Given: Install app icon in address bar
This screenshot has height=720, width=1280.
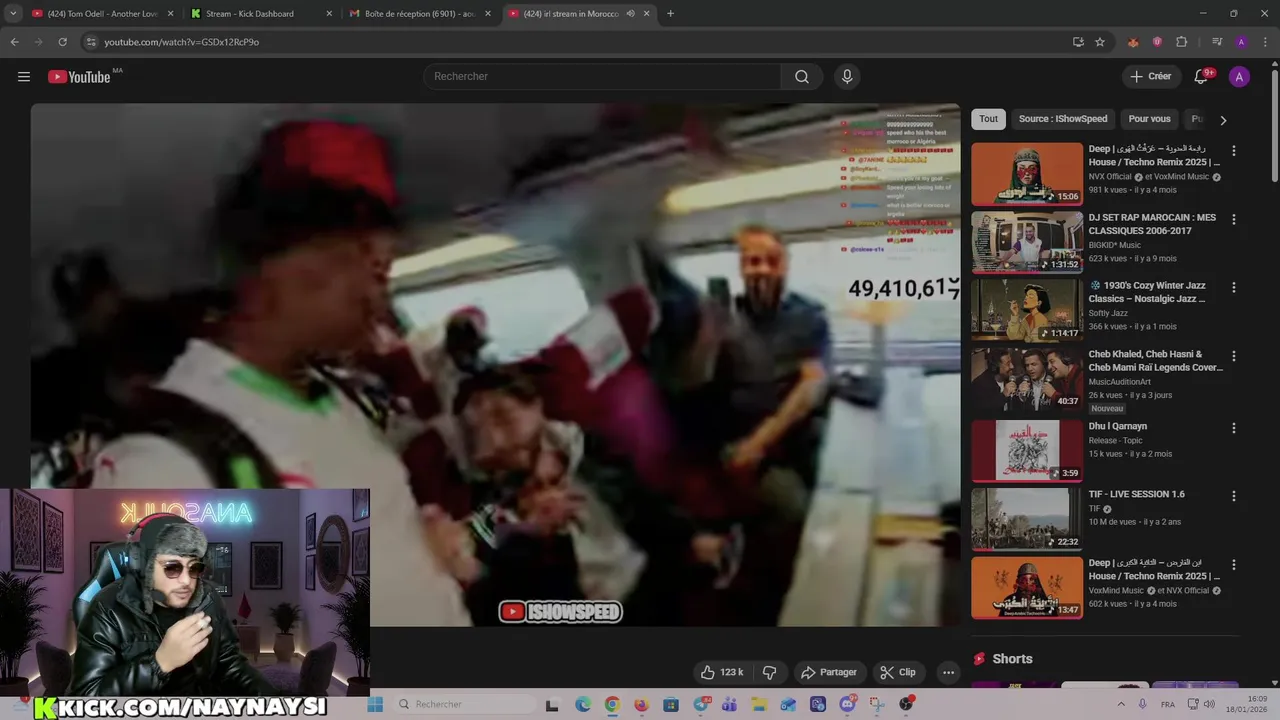Looking at the screenshot, I should 1078,42.
